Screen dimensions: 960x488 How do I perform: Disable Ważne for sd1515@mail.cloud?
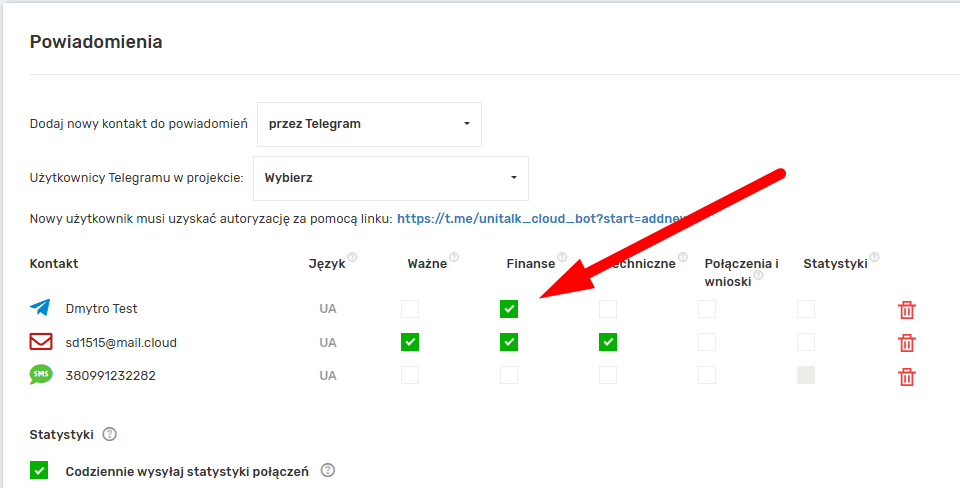(x=410, y=343)
